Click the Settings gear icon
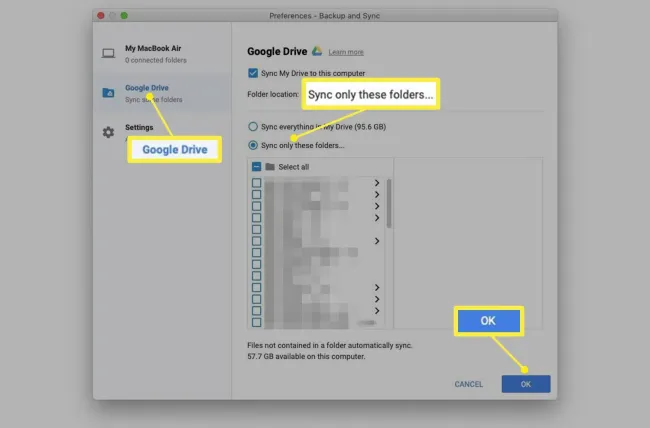The width and height of the screenshot is (650, 428). [108, 132]
